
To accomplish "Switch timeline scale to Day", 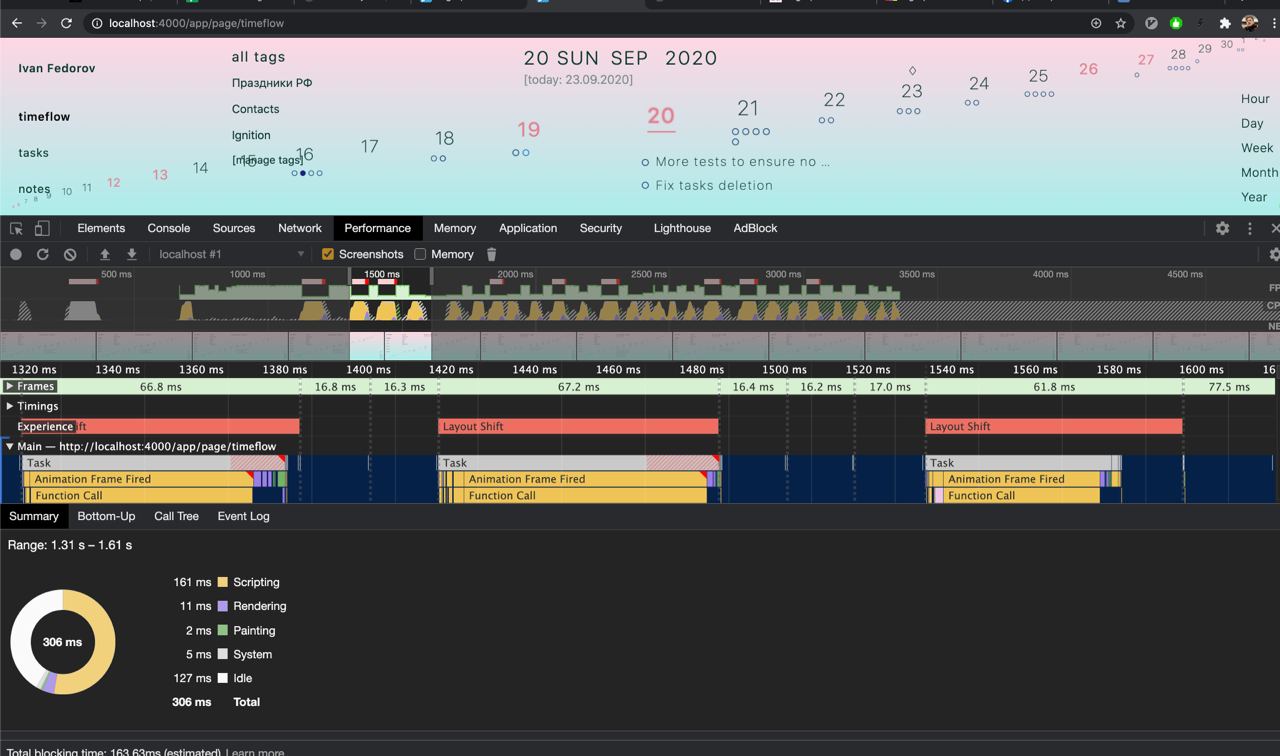I will (x=1252, y=124).
